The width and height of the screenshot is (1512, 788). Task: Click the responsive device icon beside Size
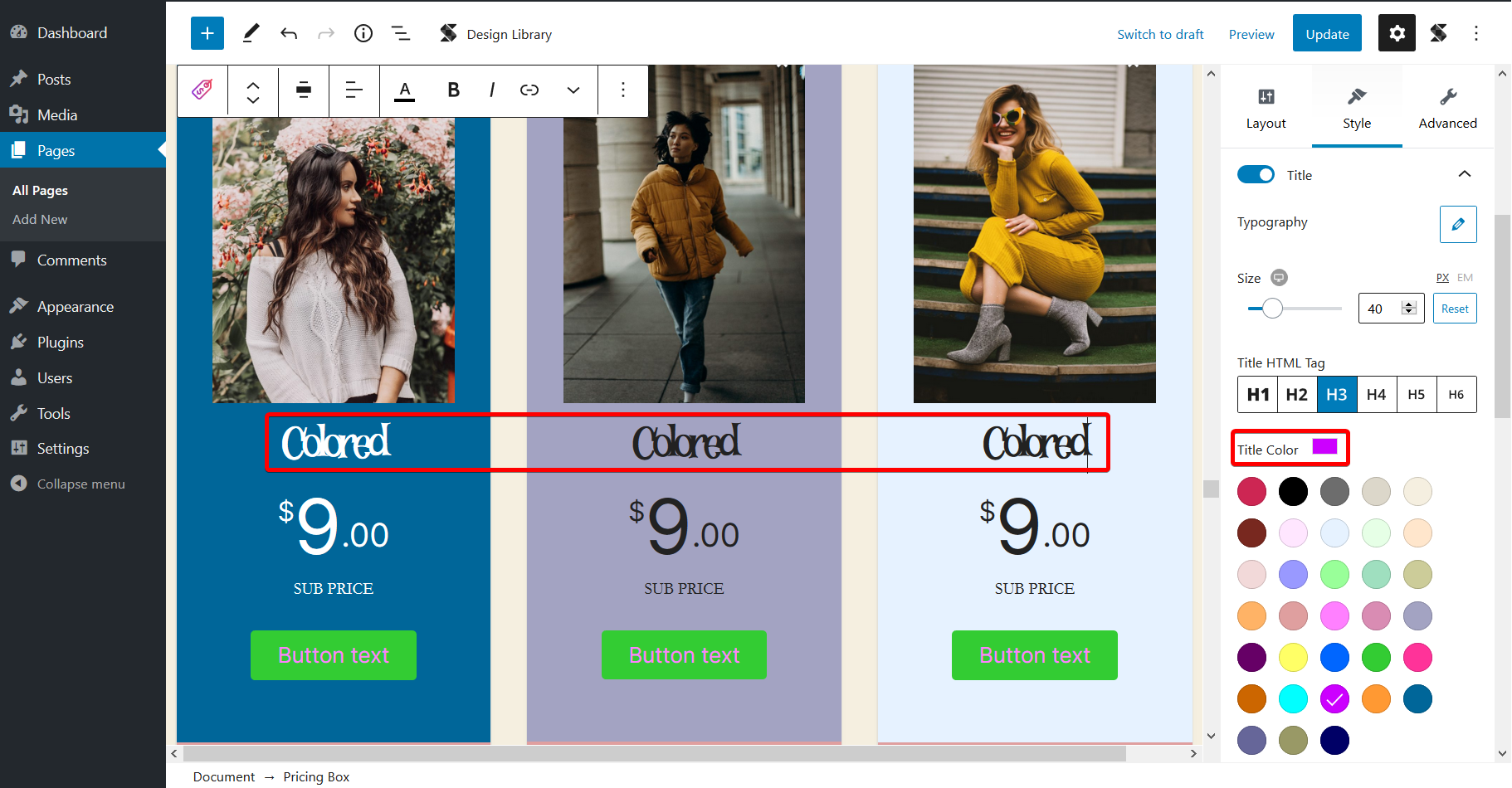(1280, 277)
